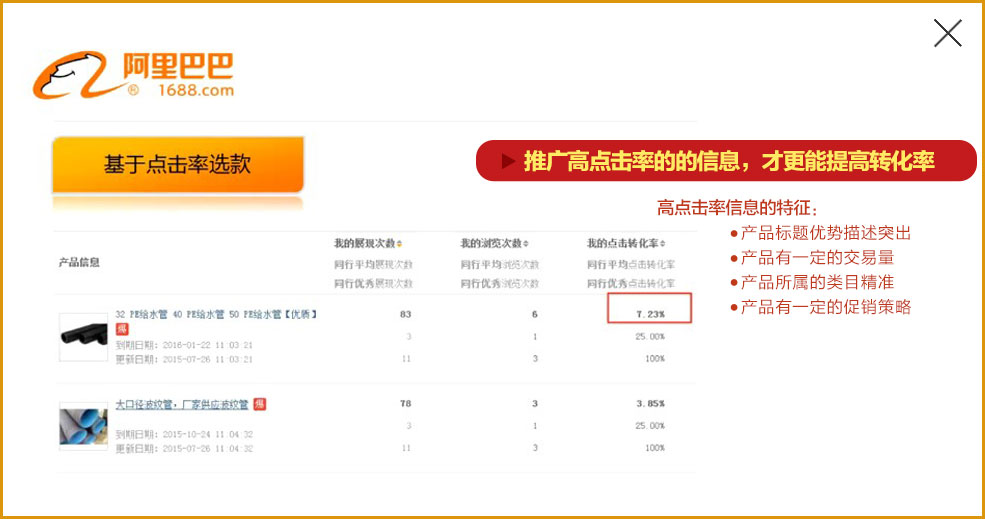The height and width of the screenshot is (519, 985).
Task: Sort by 我的浏览次数 arrow icon
Action: [x=526, y=244]
